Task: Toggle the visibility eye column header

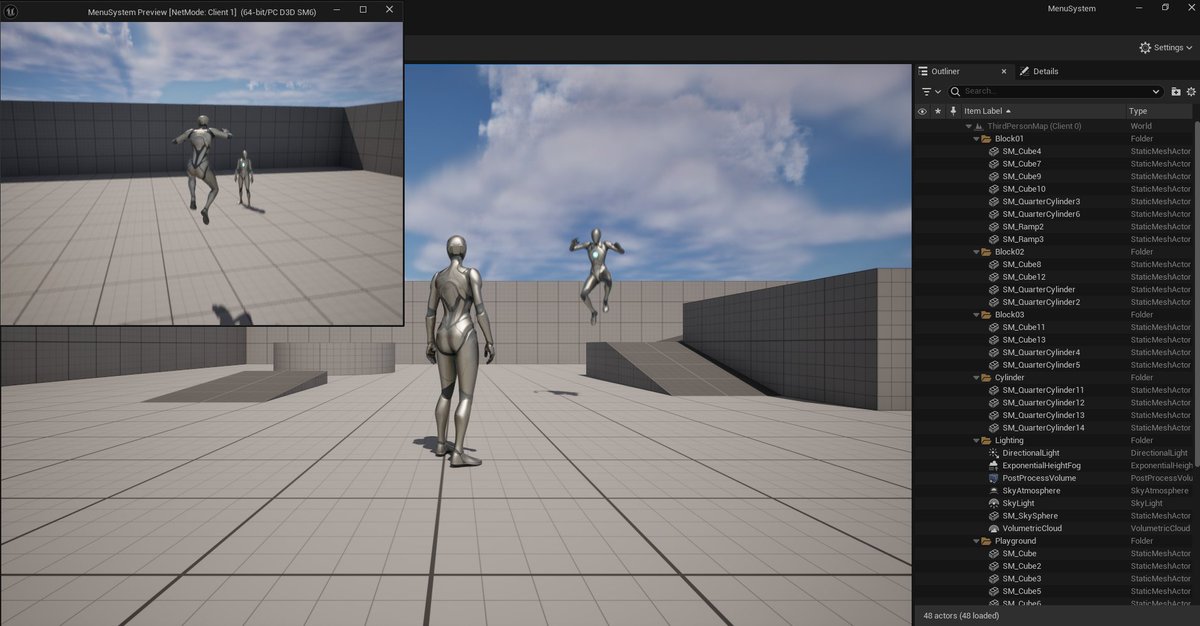Action: point(922,111)
